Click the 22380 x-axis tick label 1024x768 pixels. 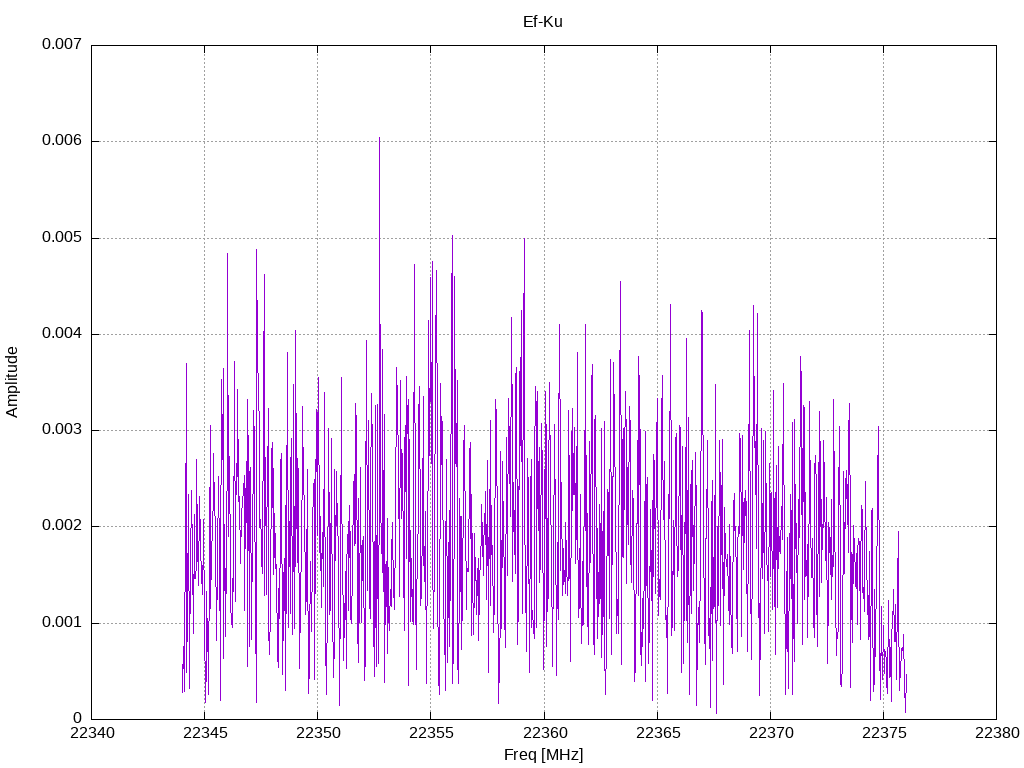pyautogui.click(x=997, y=733)
